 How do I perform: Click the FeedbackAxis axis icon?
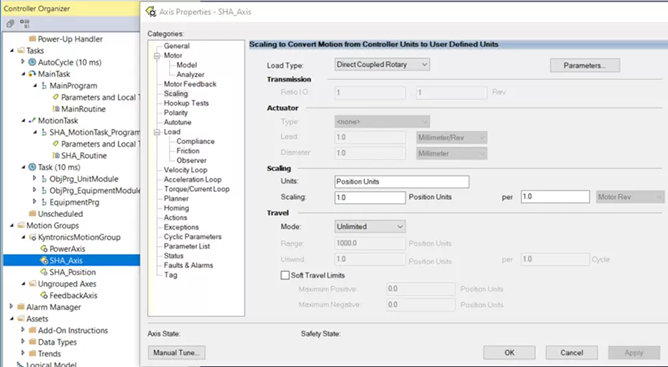coord(43,295)
